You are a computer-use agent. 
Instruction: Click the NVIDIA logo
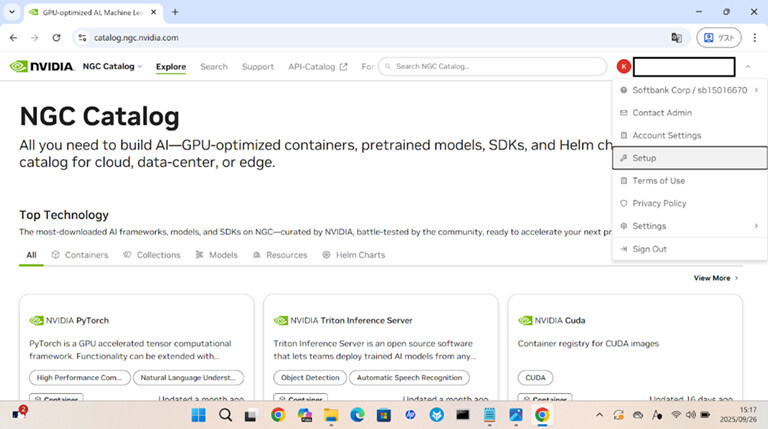42,66
